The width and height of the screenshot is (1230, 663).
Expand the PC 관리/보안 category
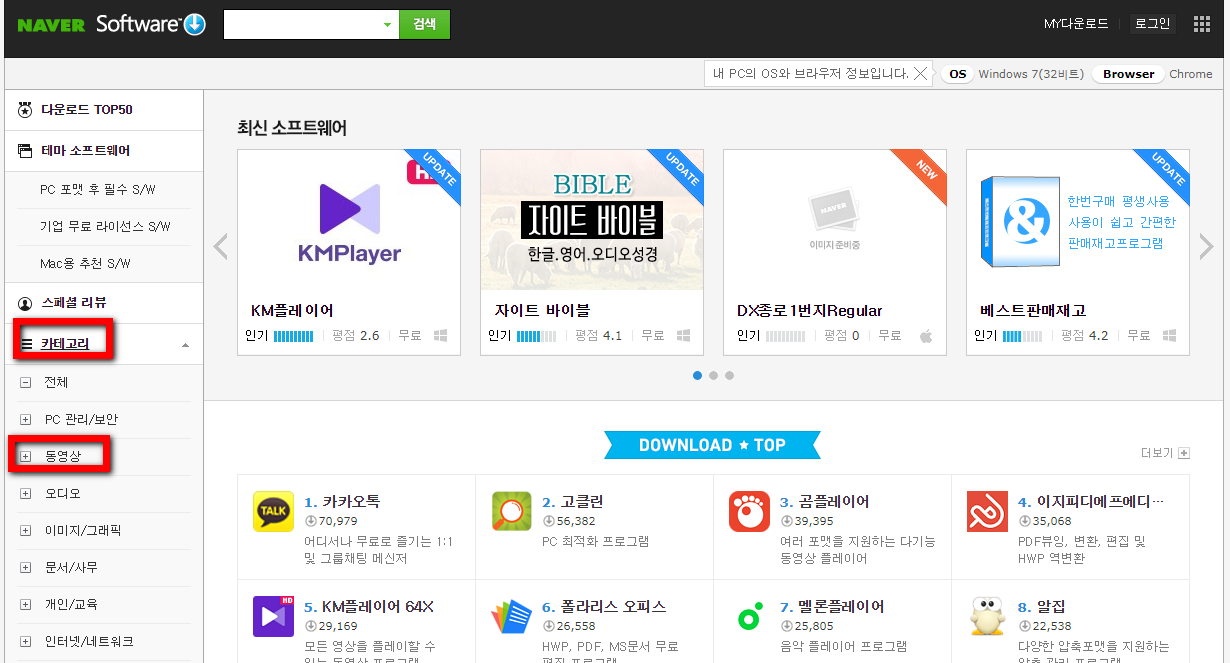point(26,420)
